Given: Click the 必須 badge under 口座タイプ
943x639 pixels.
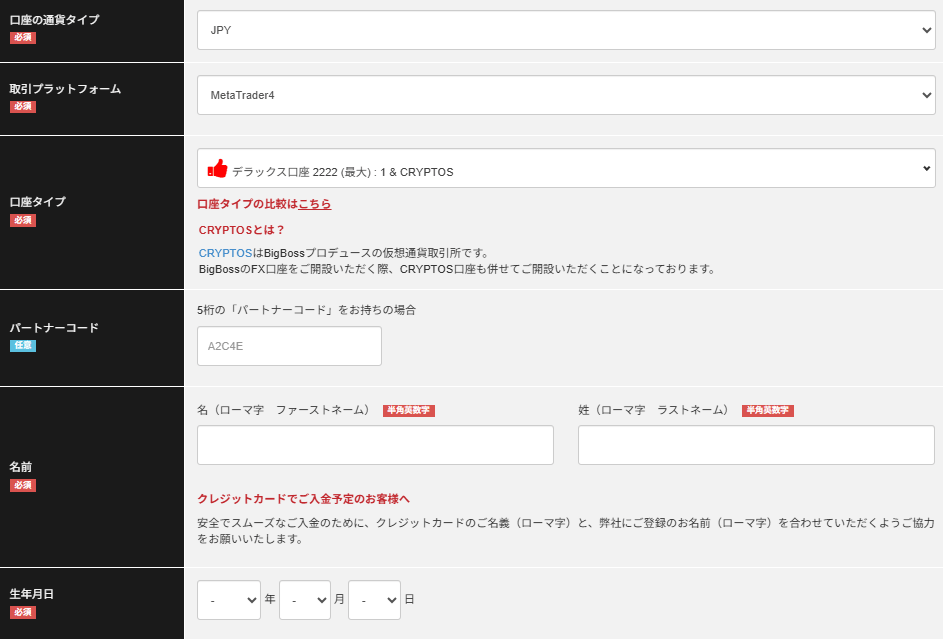Looking at the screenshot, I should coord(23,221).
